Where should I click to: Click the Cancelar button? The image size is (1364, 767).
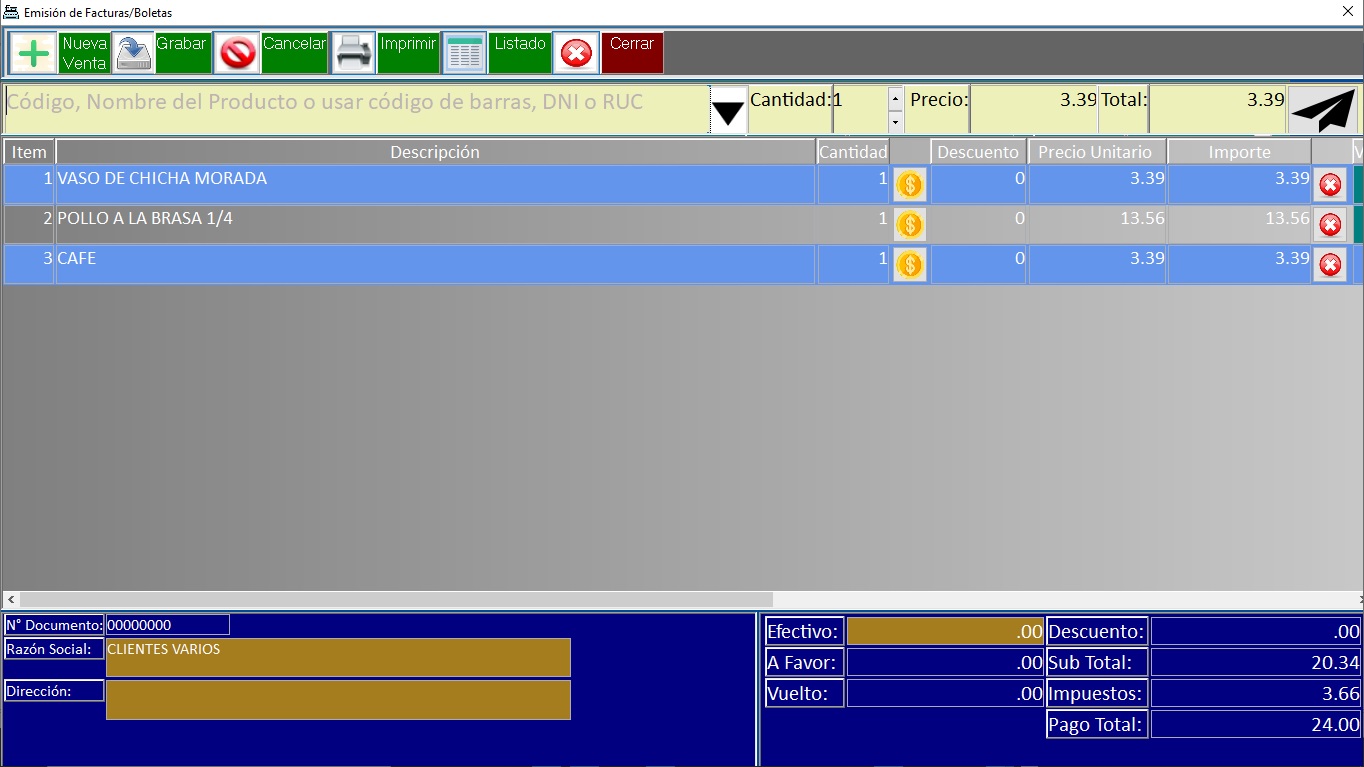295,53
